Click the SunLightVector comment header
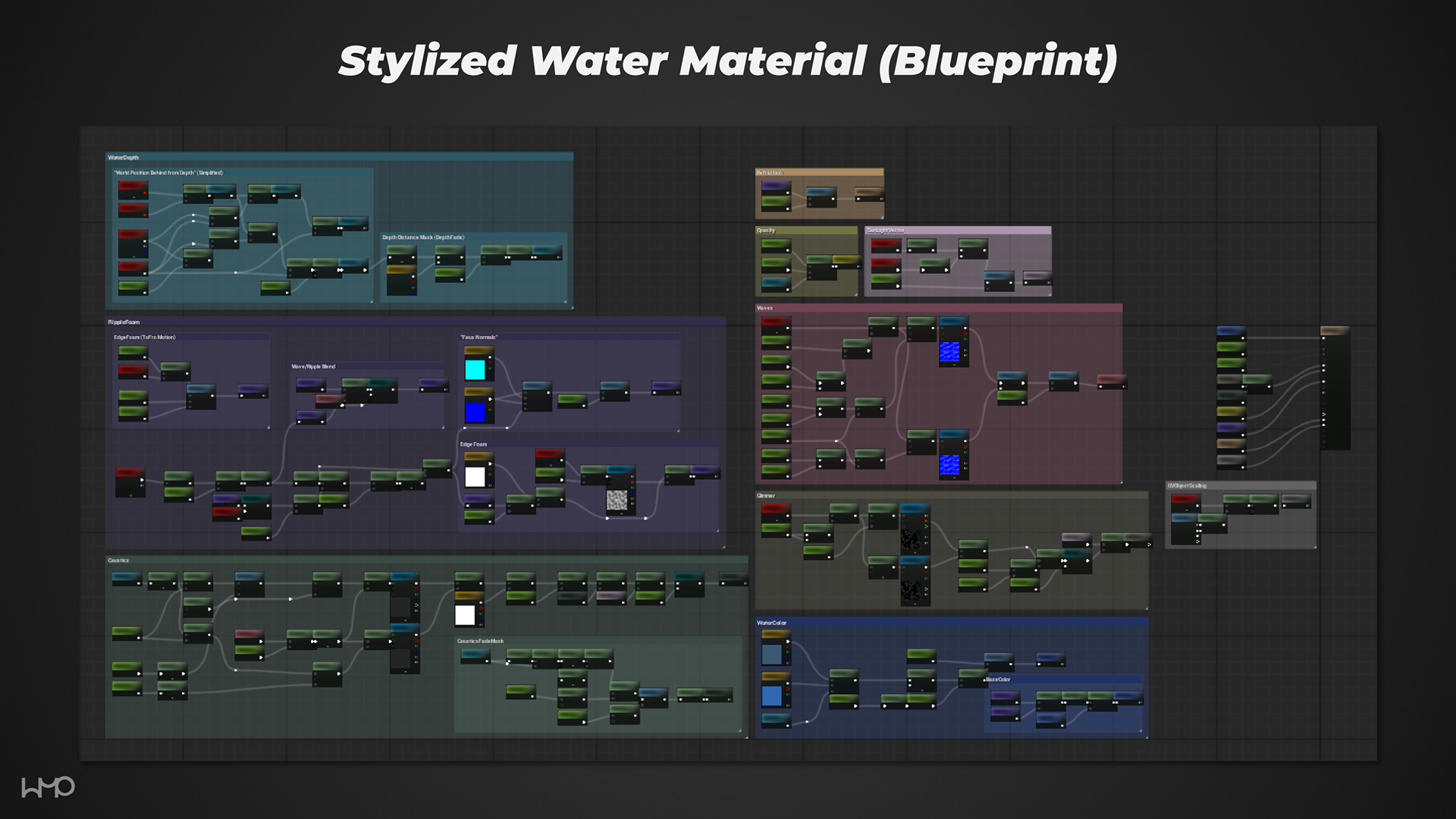 886,231
